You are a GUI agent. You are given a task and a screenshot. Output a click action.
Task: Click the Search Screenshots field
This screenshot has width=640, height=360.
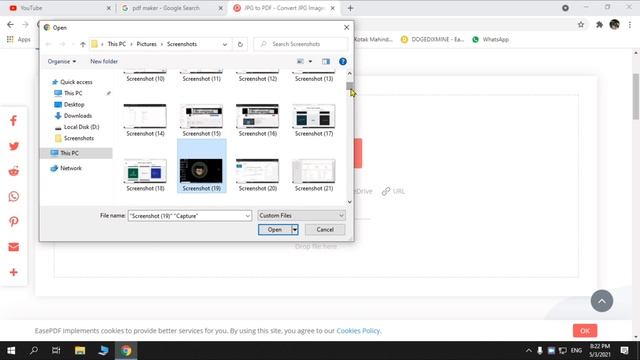(301, 44)
